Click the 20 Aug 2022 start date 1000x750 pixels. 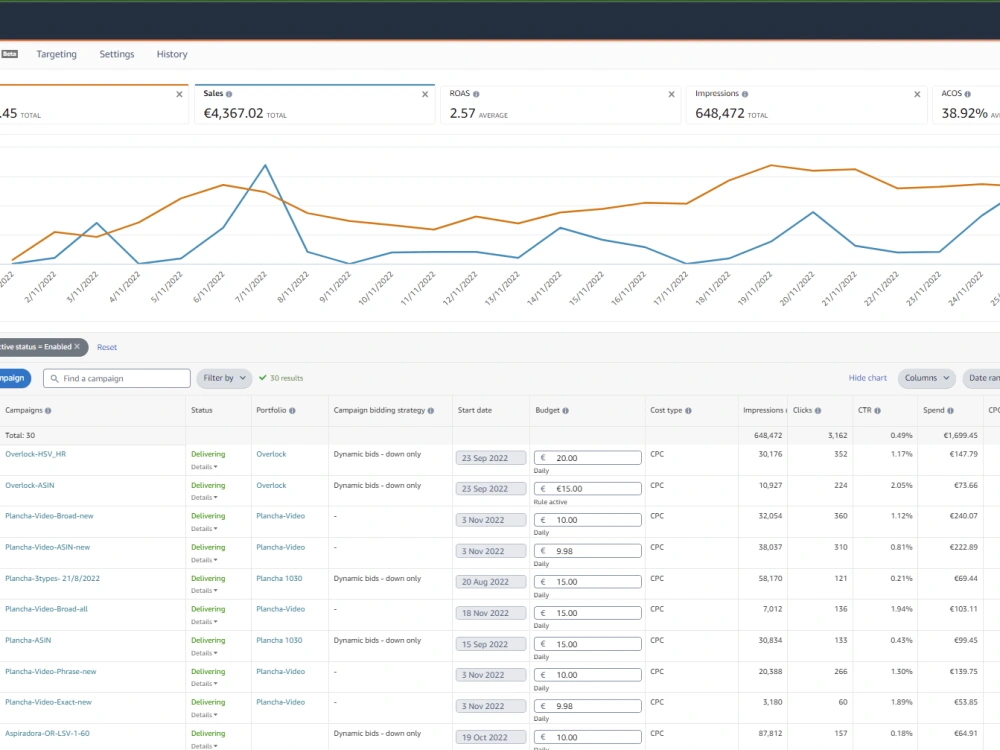[490, 582]
